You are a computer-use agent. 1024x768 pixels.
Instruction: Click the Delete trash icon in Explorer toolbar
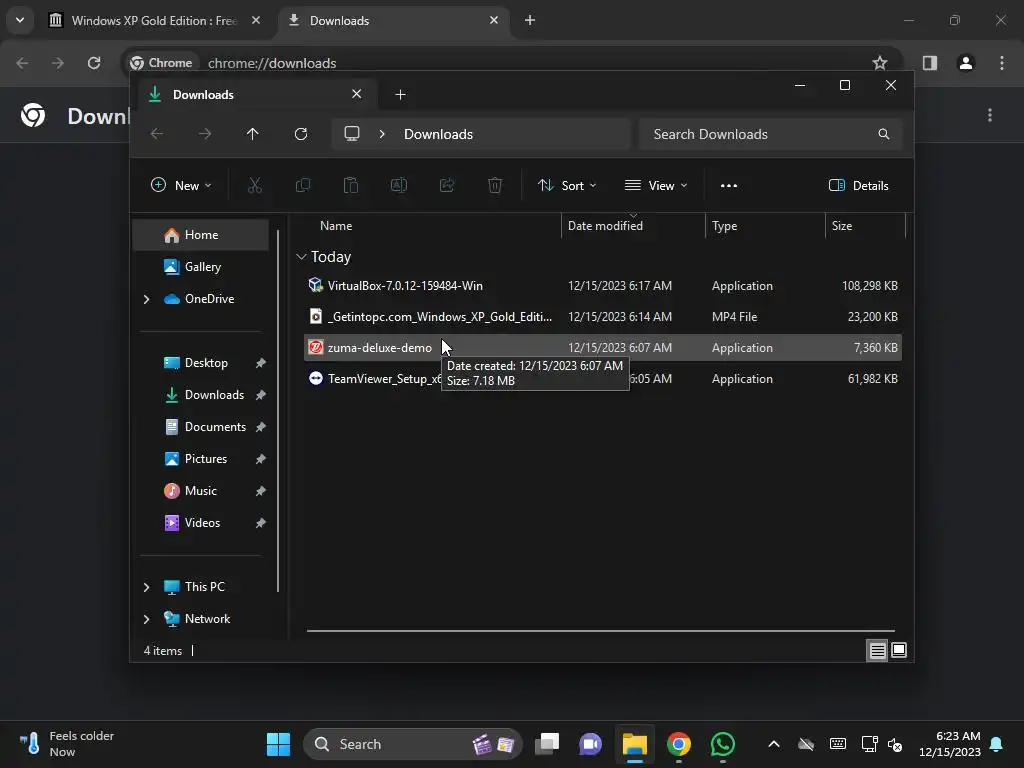[x=495, y=185]
